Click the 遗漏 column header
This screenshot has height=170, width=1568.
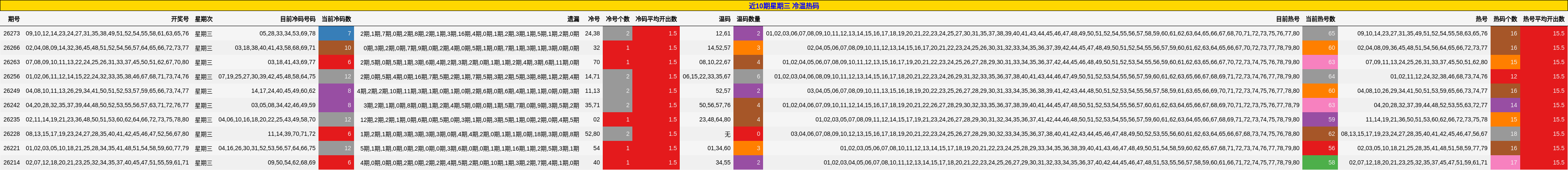pos(573,19)
